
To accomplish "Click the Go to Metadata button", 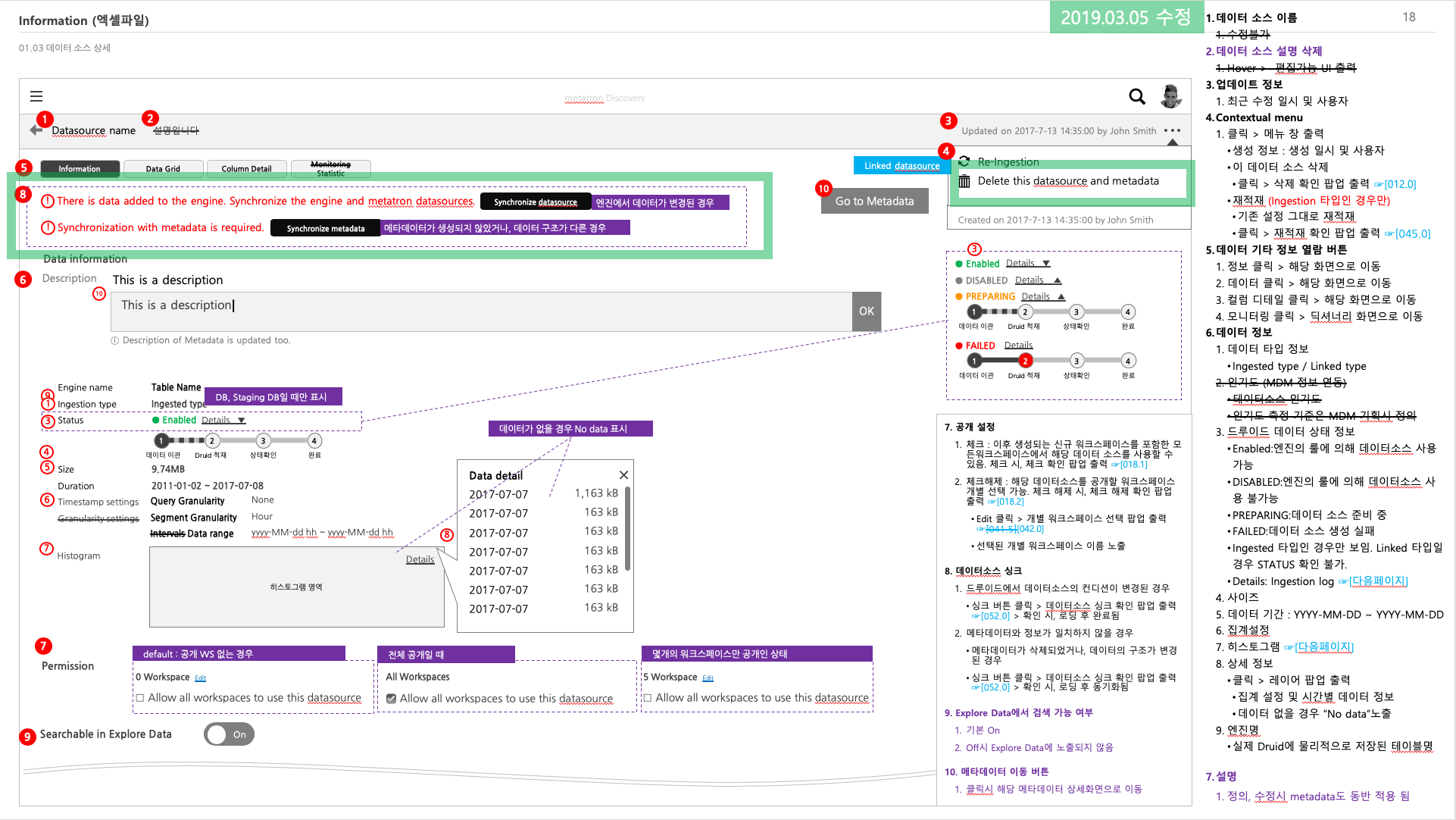I will 873,200.
